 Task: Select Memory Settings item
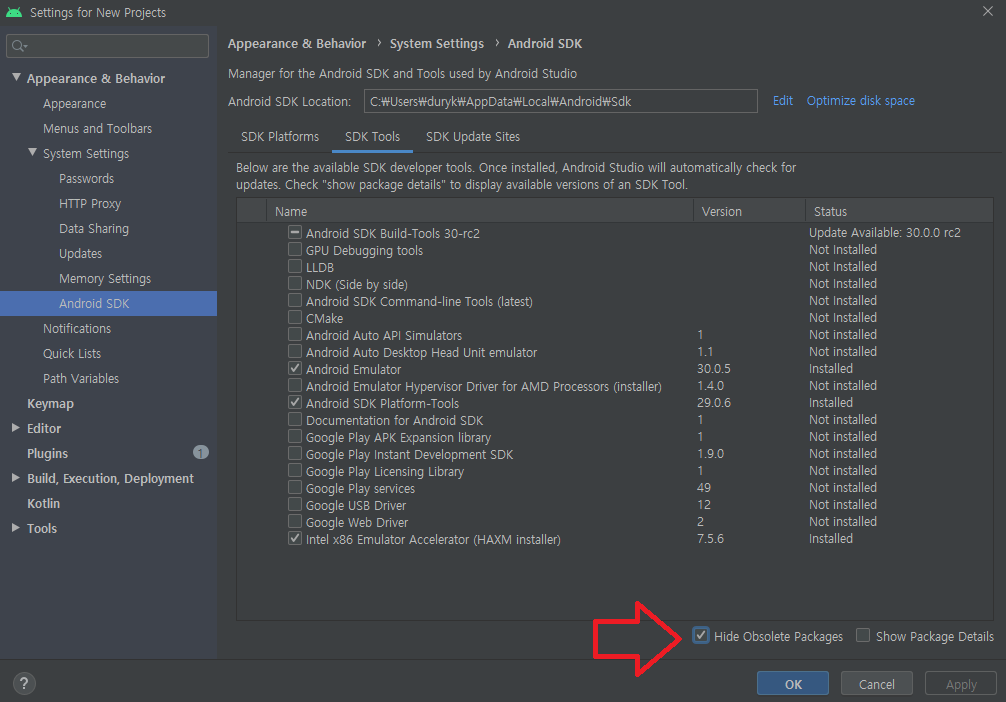(x=105, y=278)
